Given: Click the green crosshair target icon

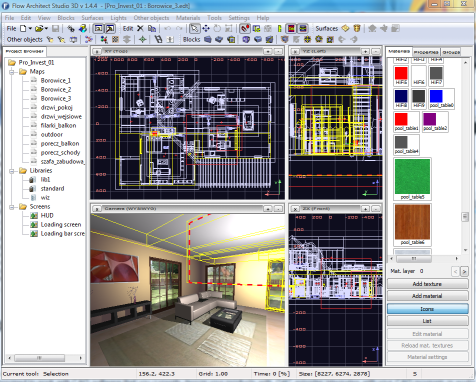Looking at the screenshot, I should coord(142,40).
